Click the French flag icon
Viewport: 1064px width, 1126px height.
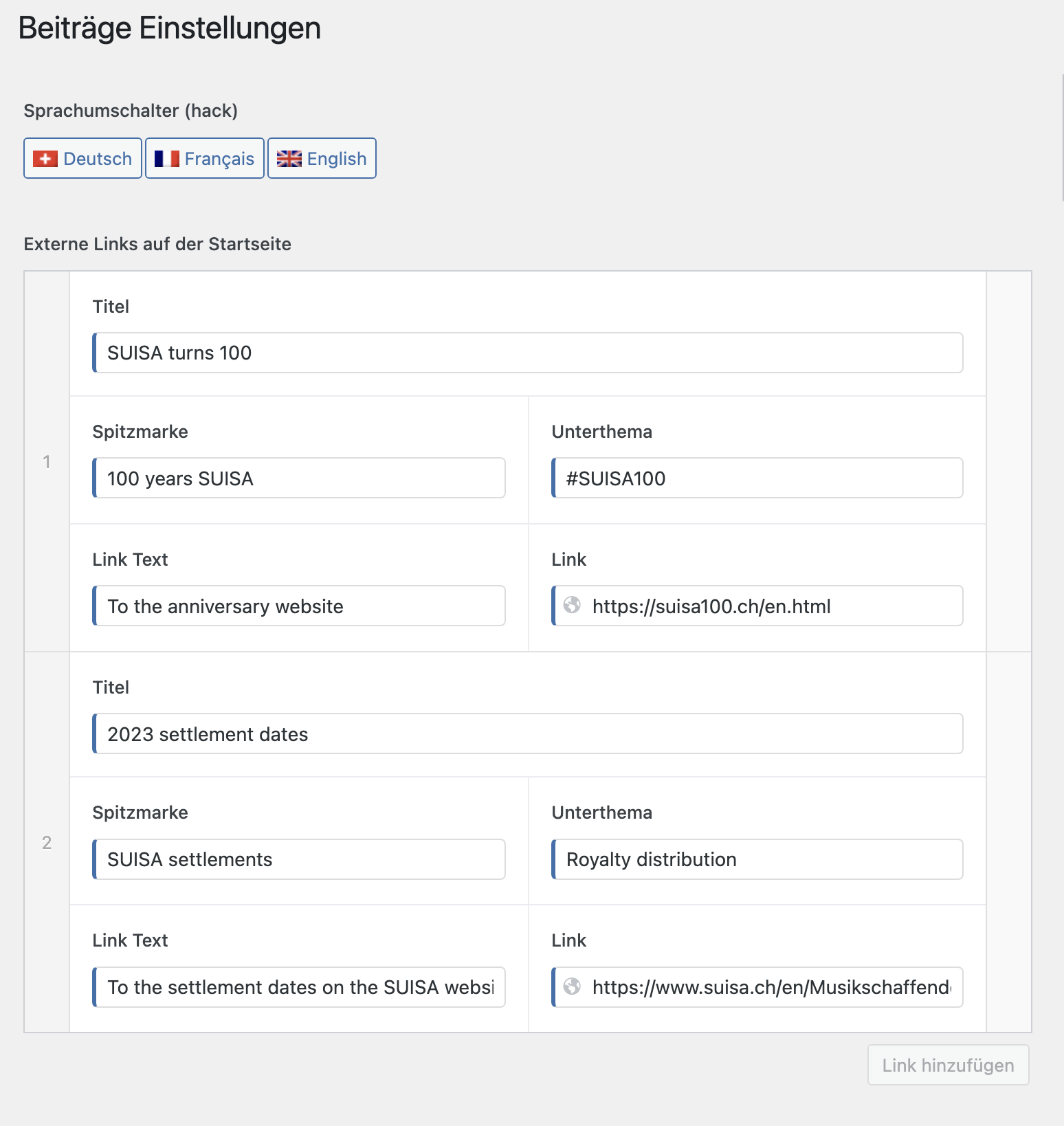pyautogui.click(x=167, y=158)
